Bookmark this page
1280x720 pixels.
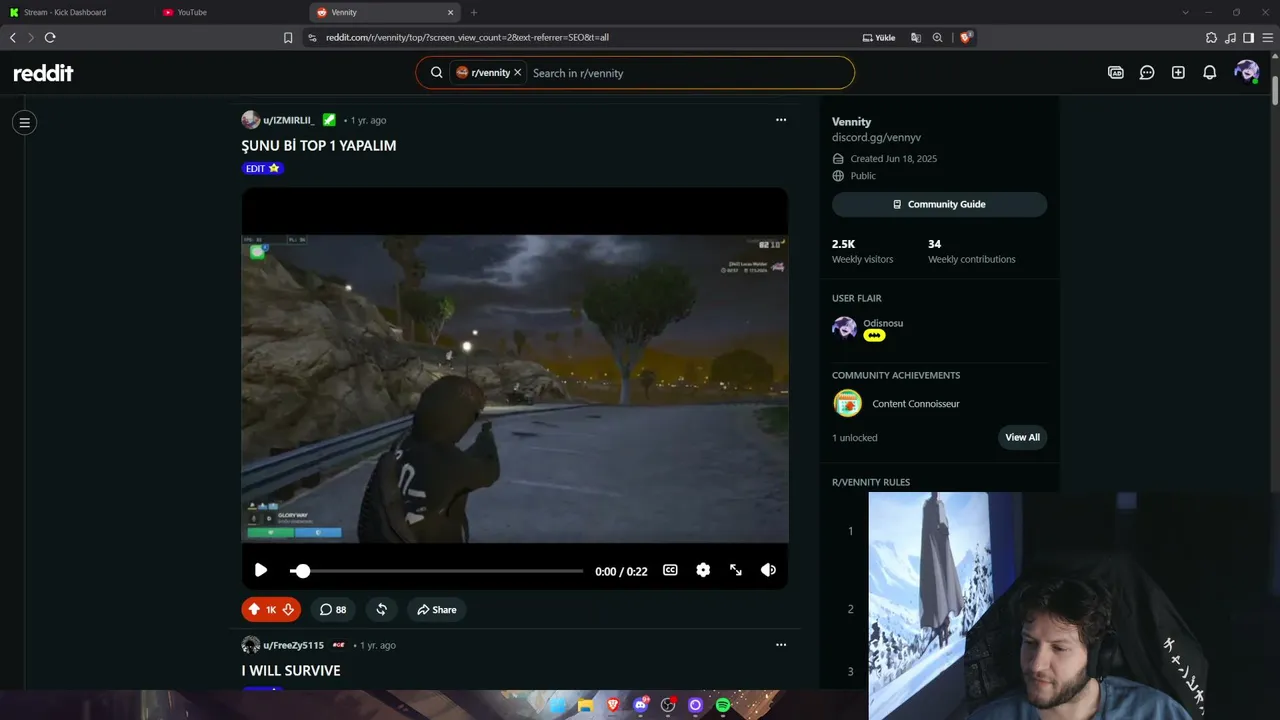click(x=288, y=37)
